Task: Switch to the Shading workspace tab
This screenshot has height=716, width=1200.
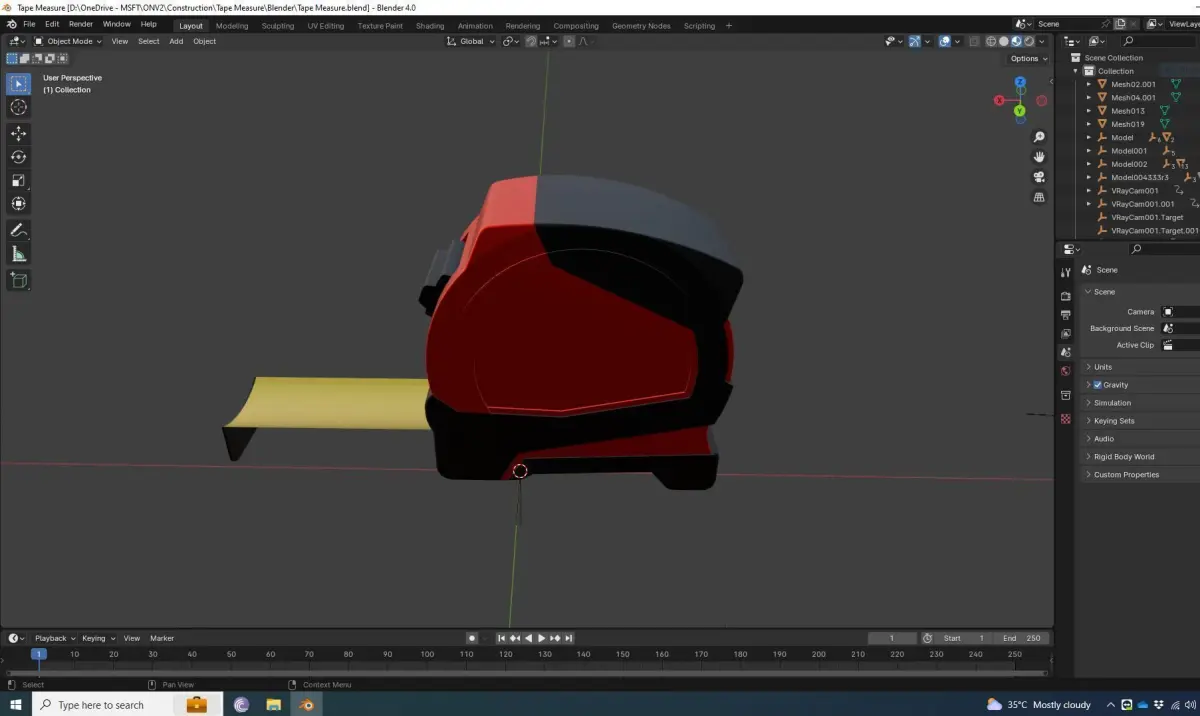Action: pyautogui.click(x=430, y=26)
